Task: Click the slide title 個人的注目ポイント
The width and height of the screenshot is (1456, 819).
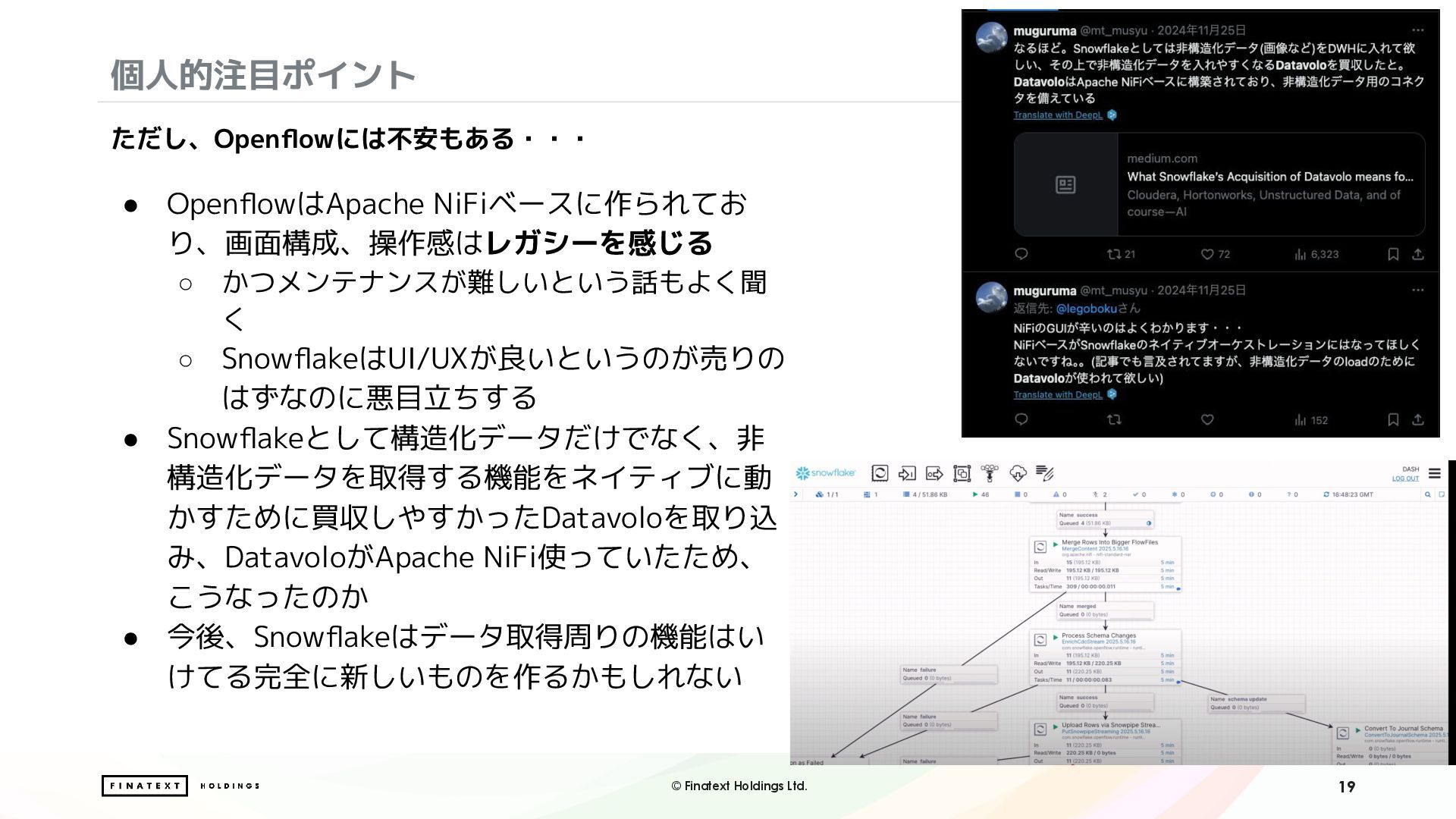Action: pyautogui.click(x=263, y=75)
